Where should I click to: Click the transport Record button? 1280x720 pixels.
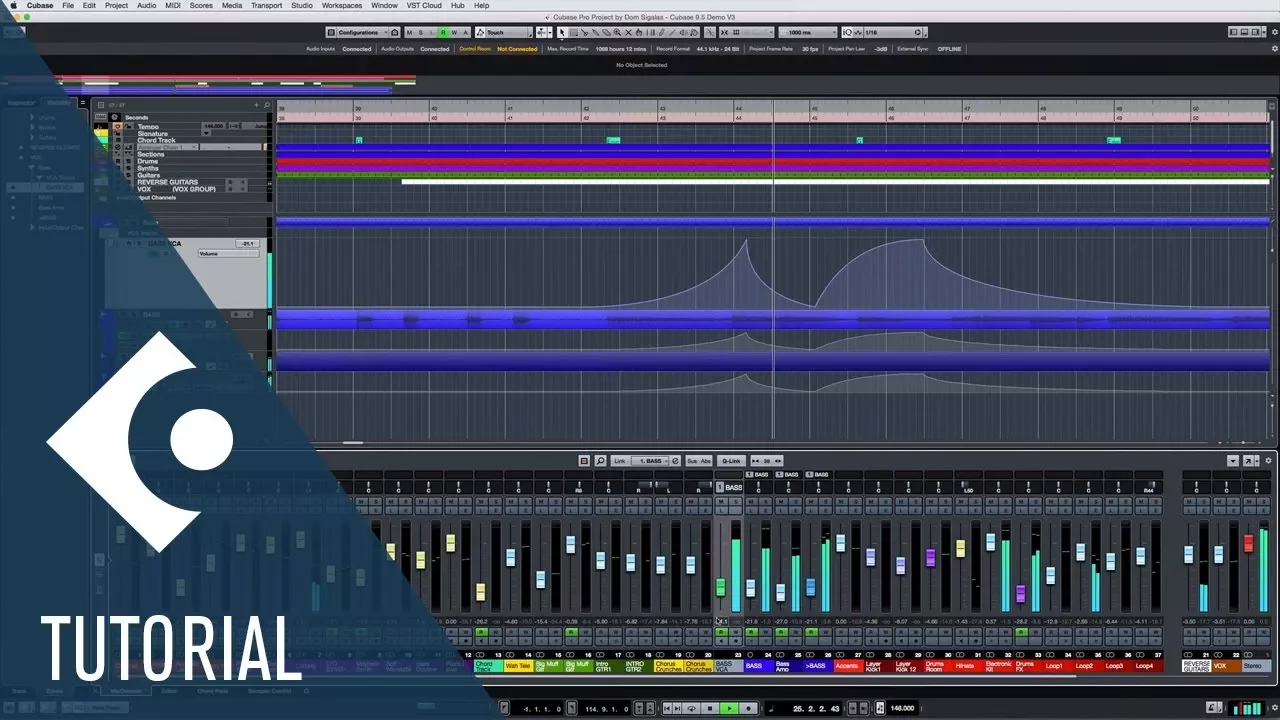[x=748, y=708]
